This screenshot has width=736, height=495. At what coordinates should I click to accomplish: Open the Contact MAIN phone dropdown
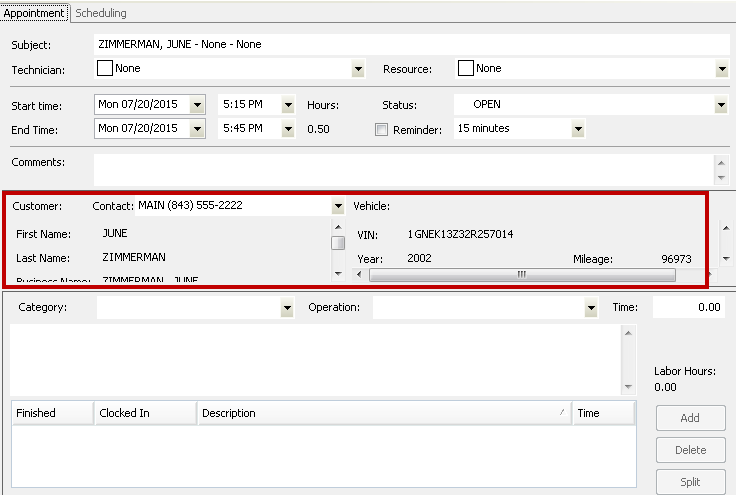pos(338,206)
